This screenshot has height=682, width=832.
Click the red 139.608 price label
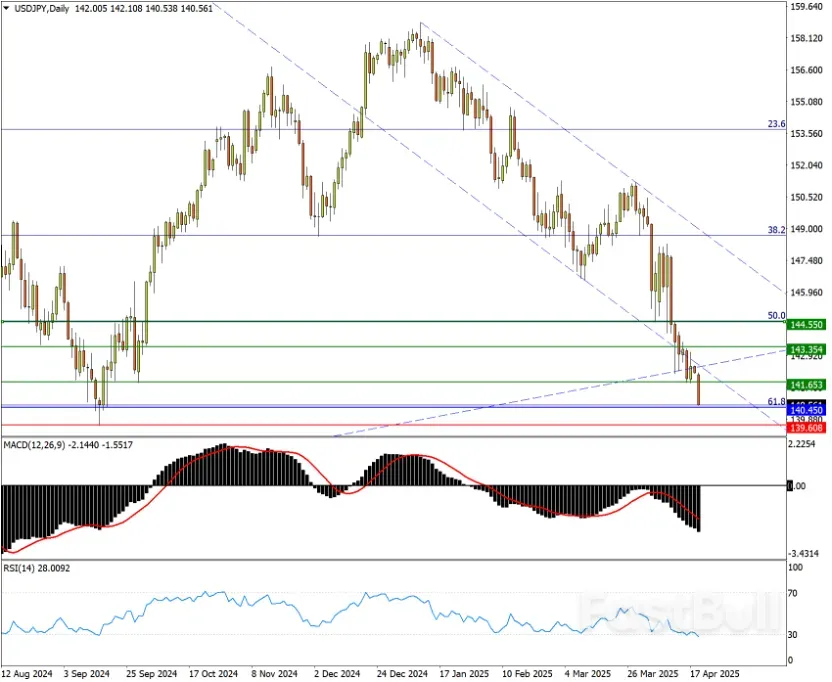(806, 428)
